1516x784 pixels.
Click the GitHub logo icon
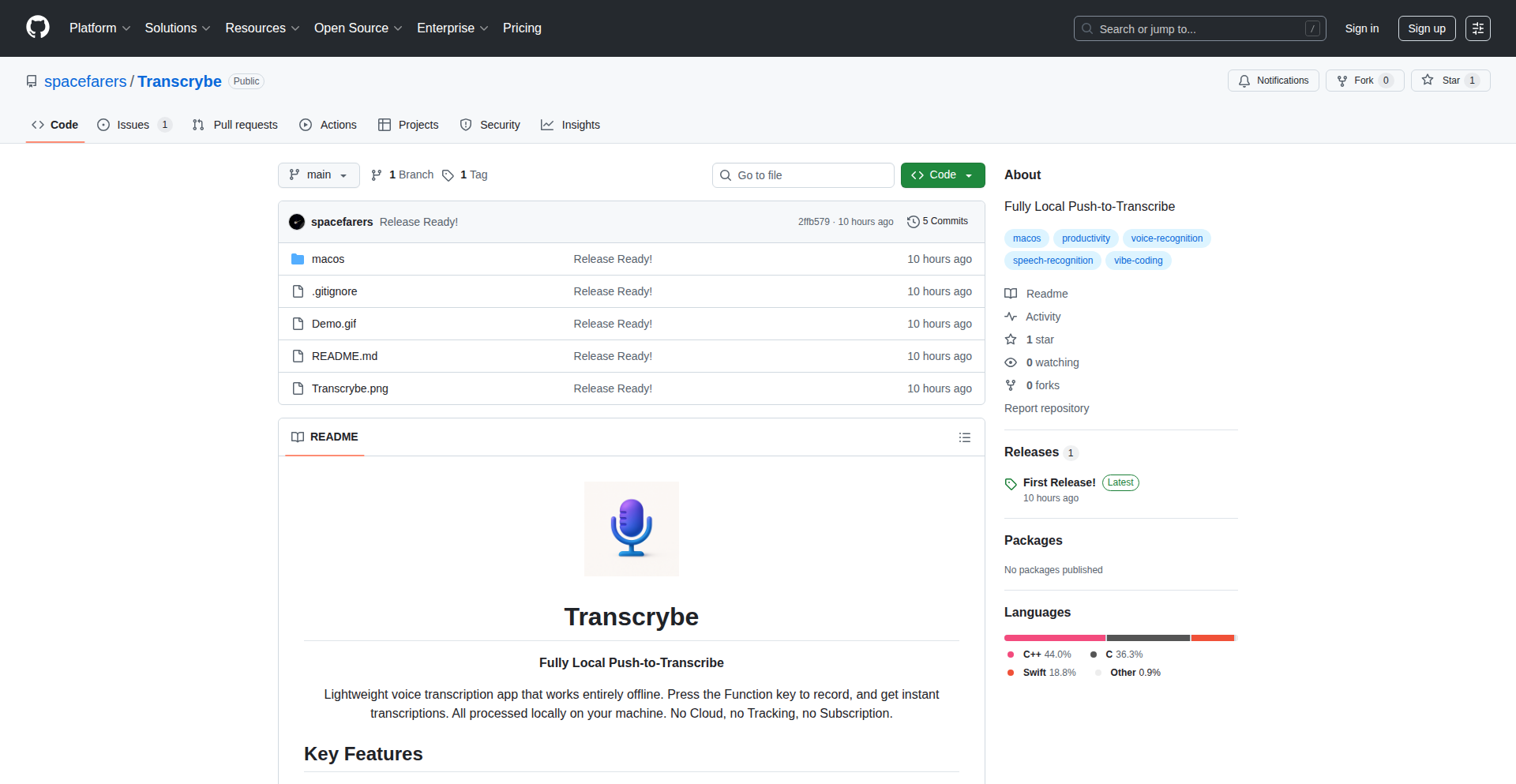pyautogui.click(x=38, y=28)
